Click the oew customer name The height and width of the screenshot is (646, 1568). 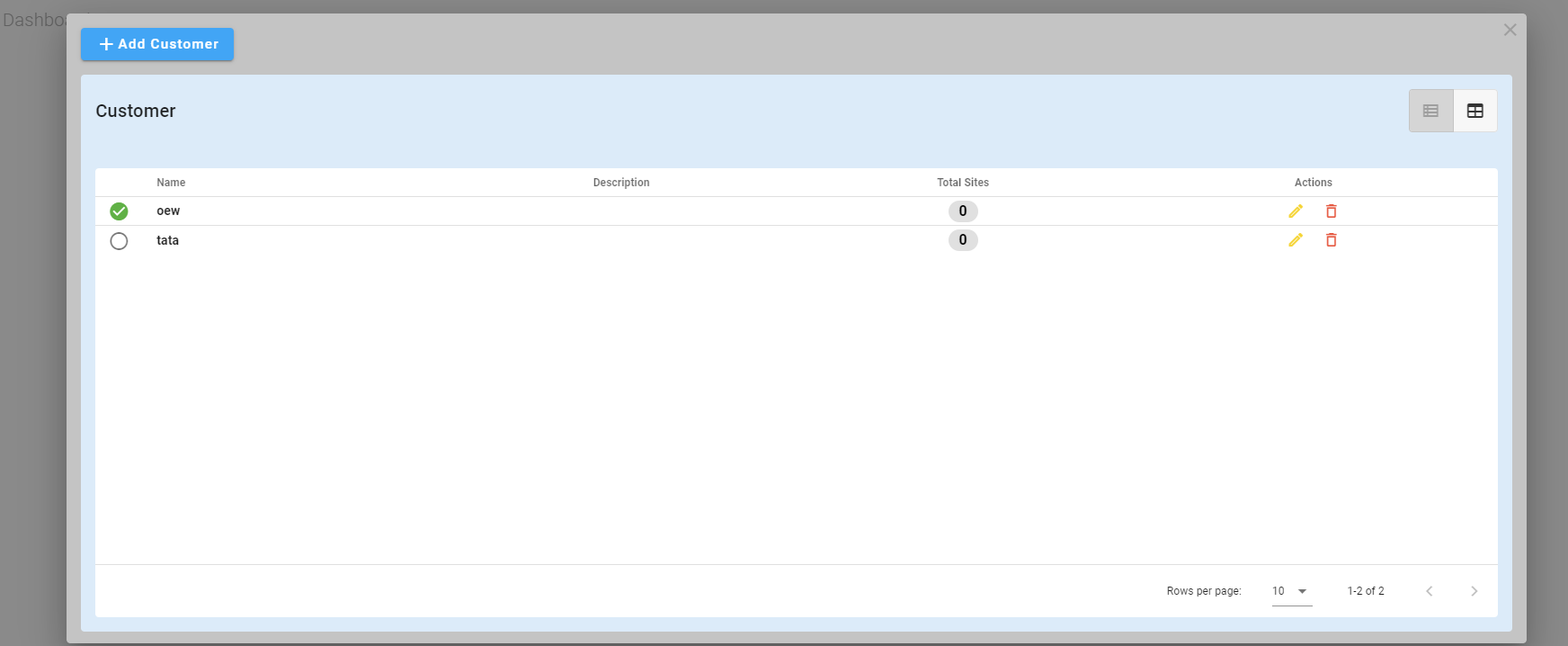[168, 211]
